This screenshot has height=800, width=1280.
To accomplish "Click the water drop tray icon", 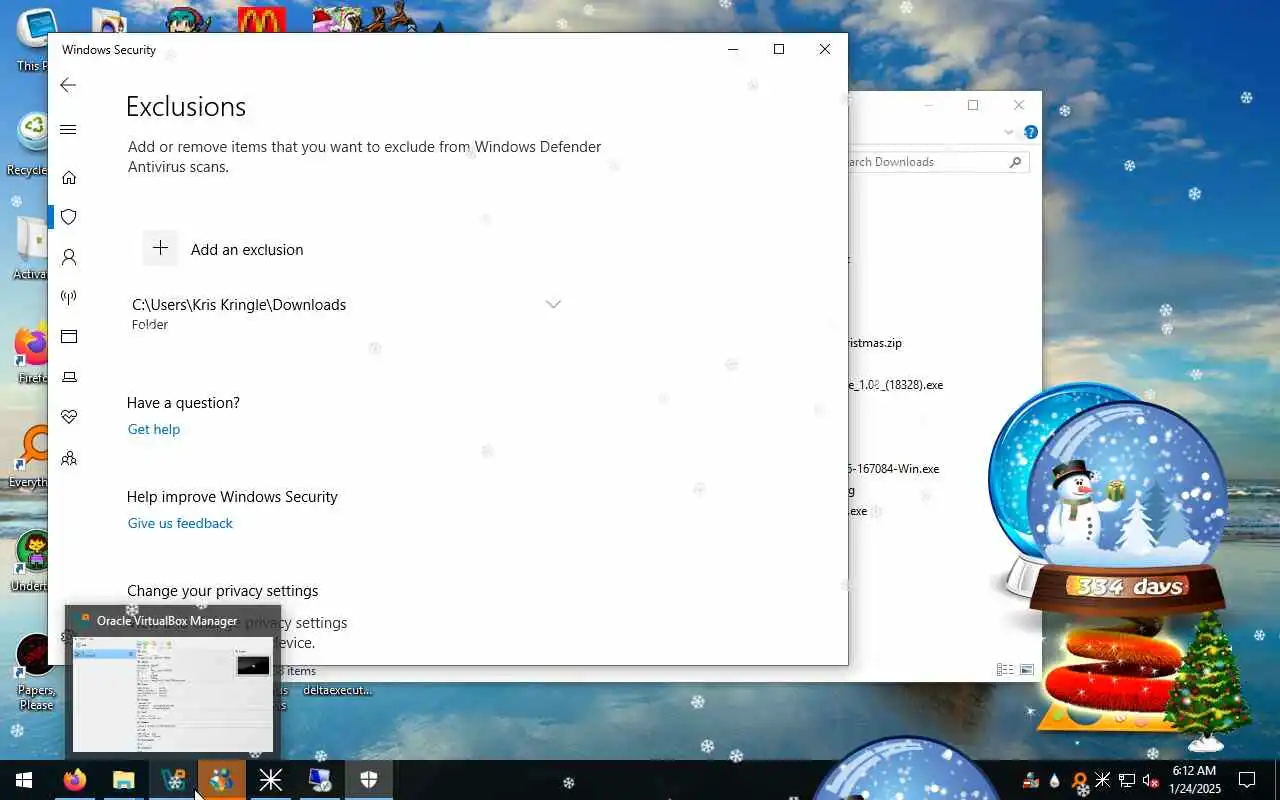I will pos(1054,780).
